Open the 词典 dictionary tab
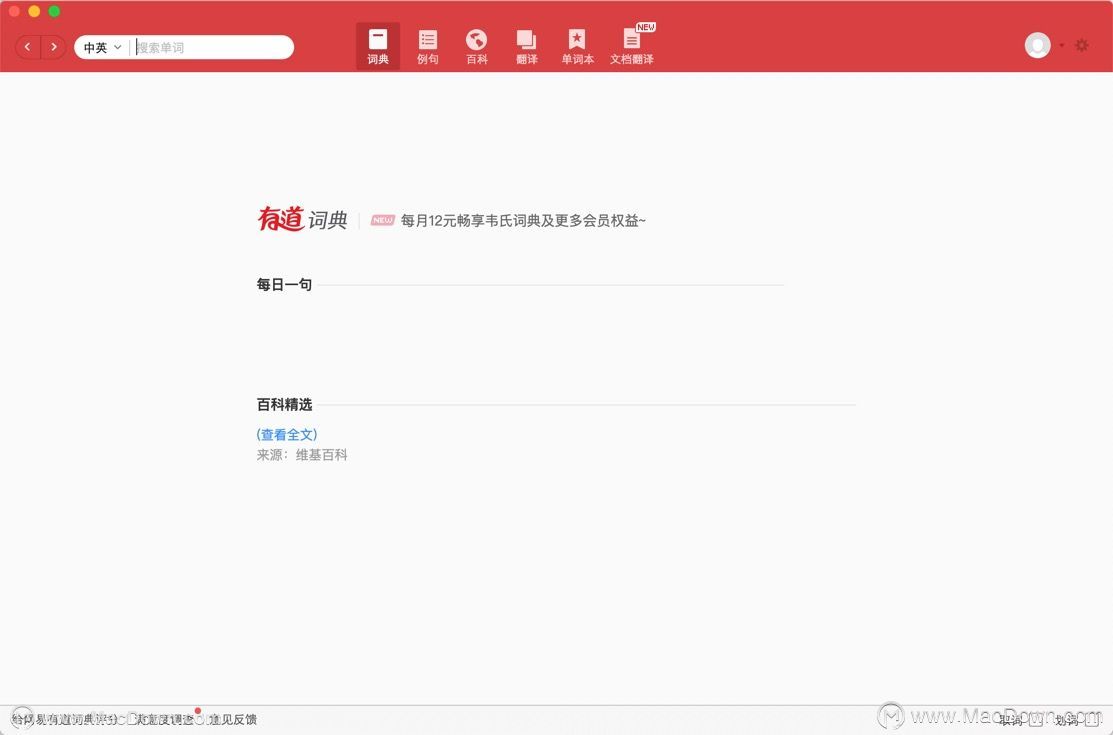The image size is (1113, 735). [378, 46]
